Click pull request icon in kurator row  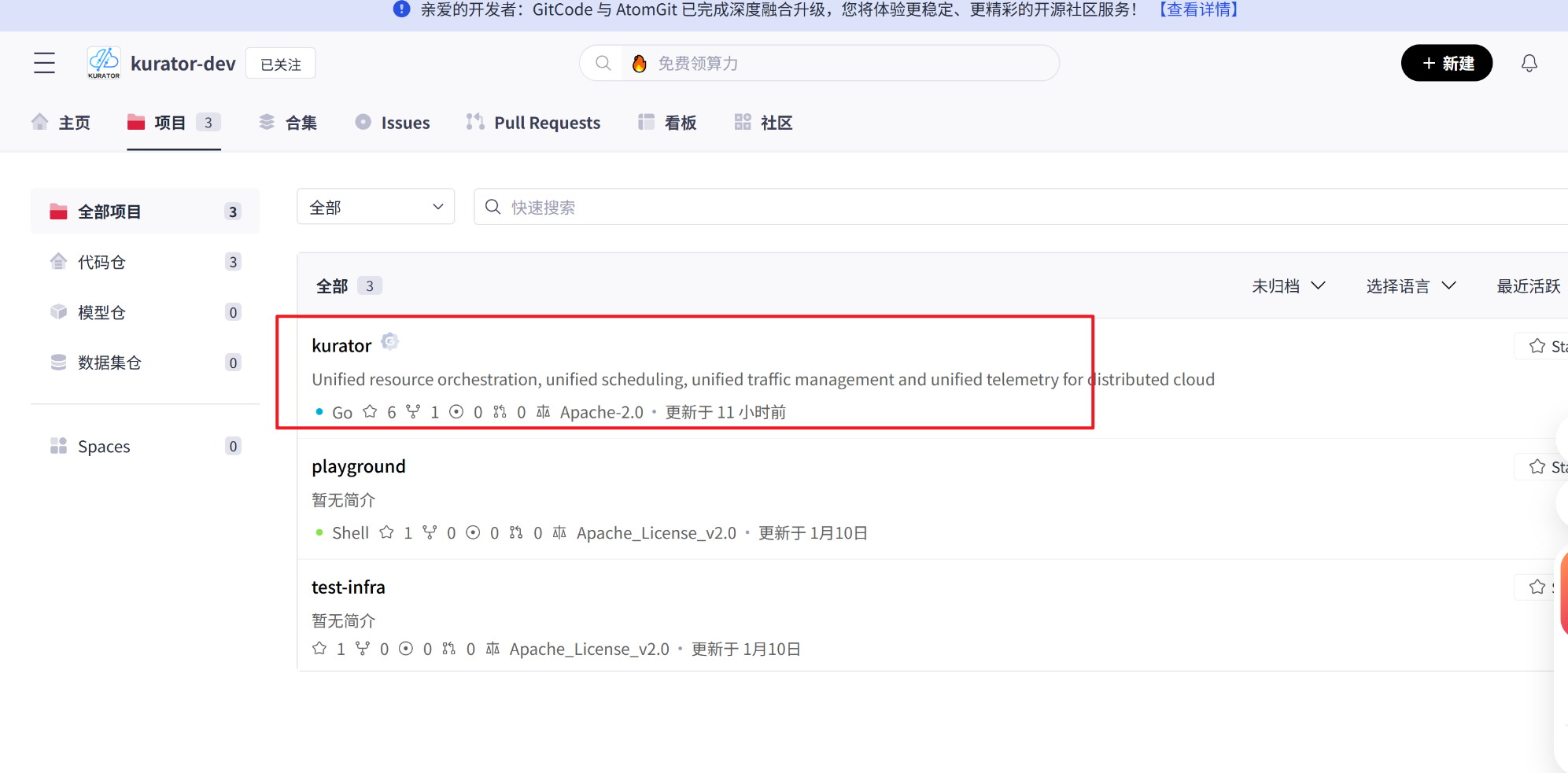coord(500,411)
